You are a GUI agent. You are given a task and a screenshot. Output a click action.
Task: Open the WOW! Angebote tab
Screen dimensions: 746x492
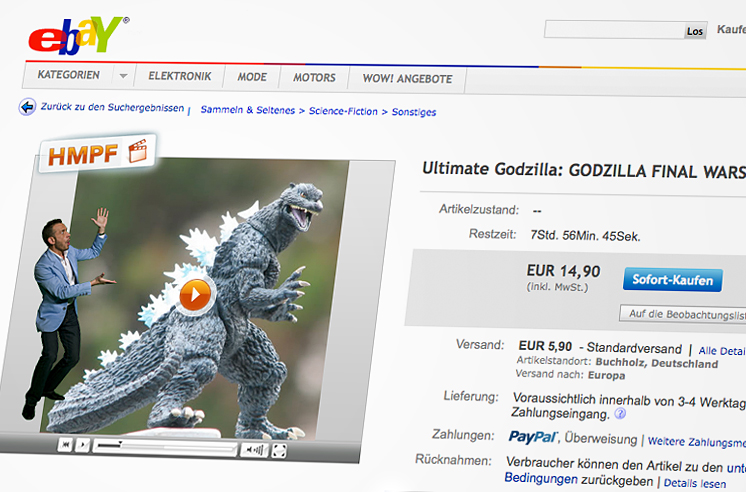click(407, 79)
